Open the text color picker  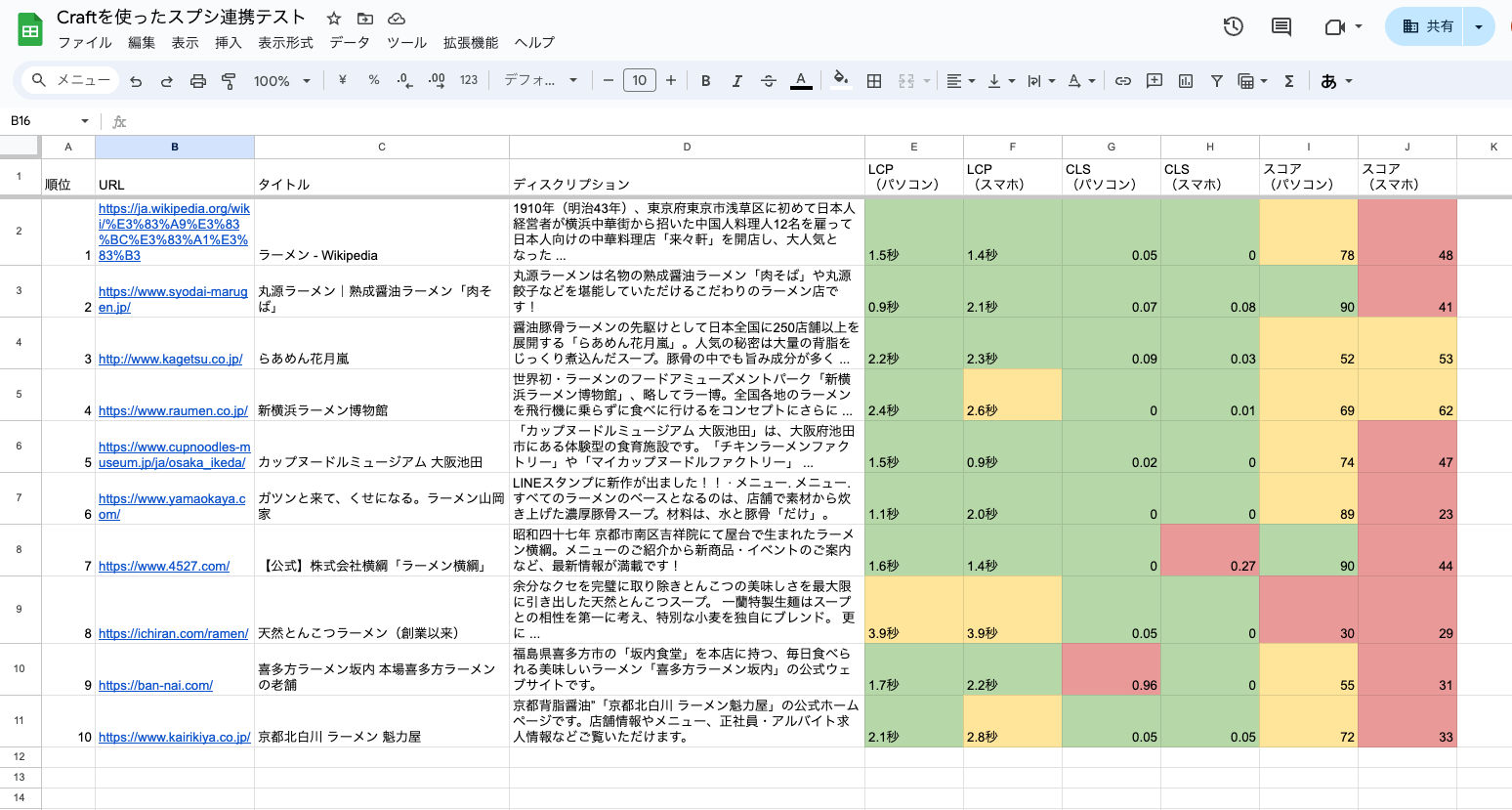(x=801, y=80)
